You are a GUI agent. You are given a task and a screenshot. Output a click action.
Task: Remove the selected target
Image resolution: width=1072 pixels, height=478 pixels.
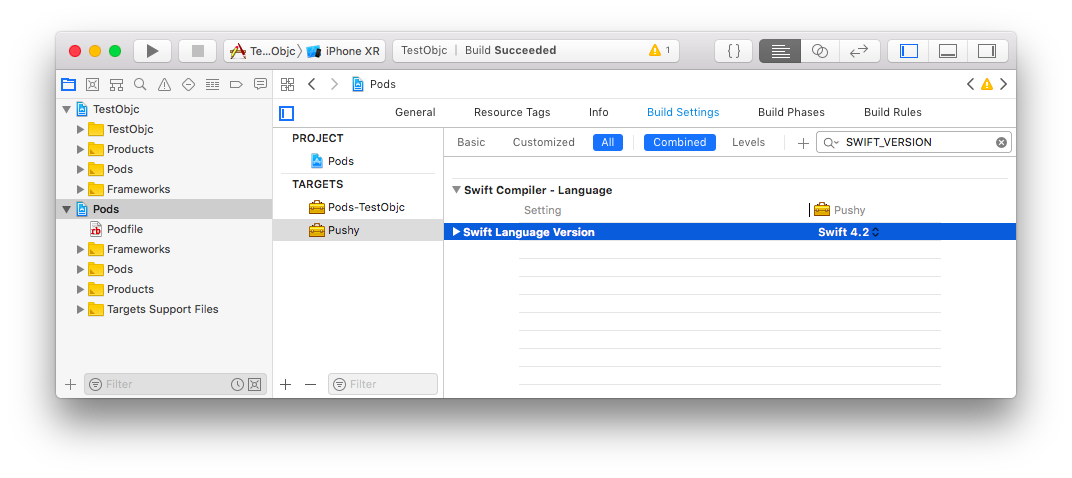(x=310, y=384)
